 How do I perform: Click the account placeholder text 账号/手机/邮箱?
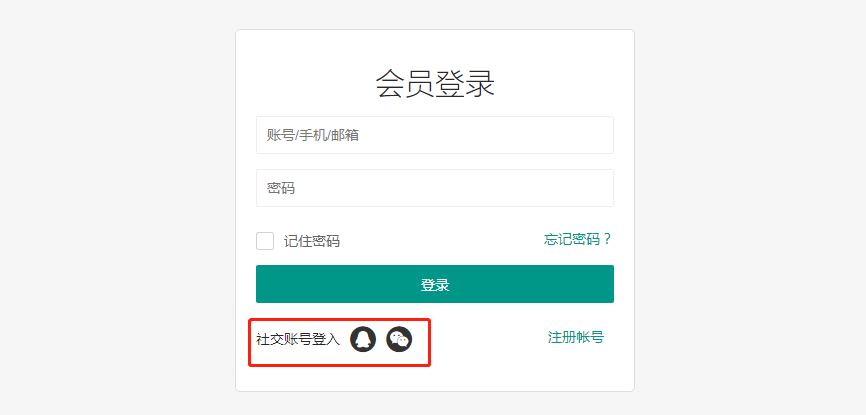pyautogui.click(x=312, y=135)
